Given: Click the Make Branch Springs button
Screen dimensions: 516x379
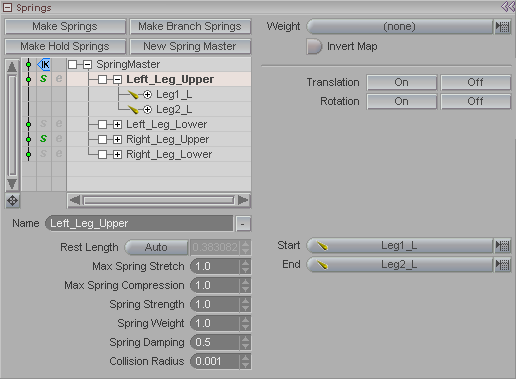Looking at the screenshot, I should coord(190,26).
